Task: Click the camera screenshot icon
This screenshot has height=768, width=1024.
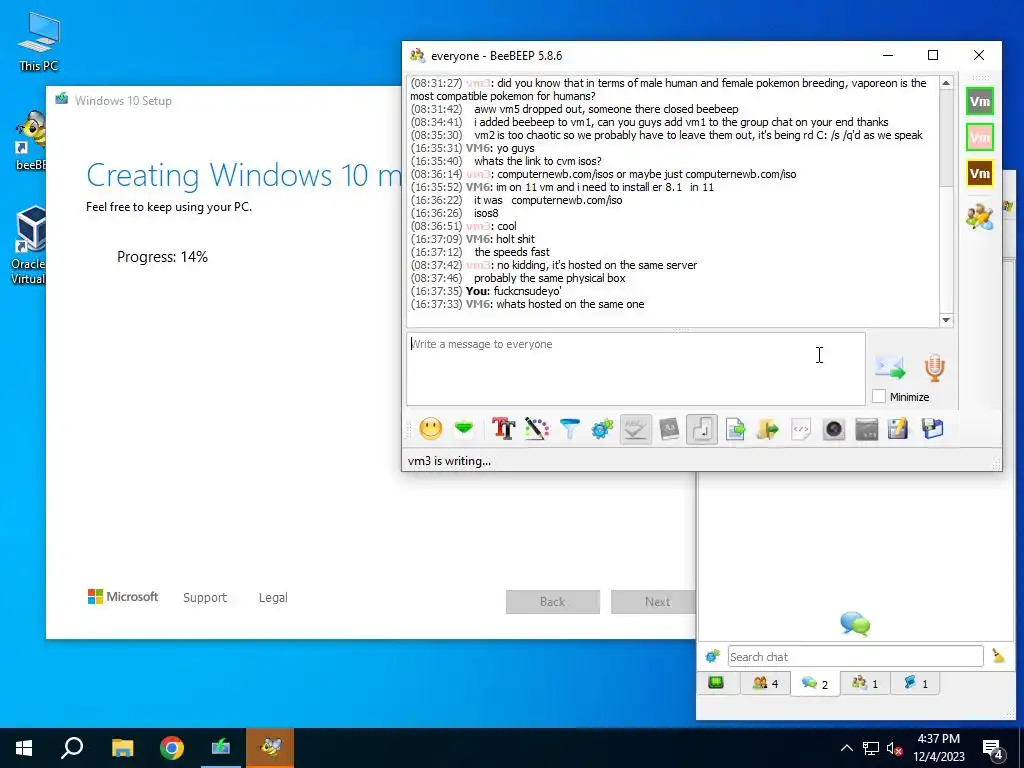Action: point(834,429)
